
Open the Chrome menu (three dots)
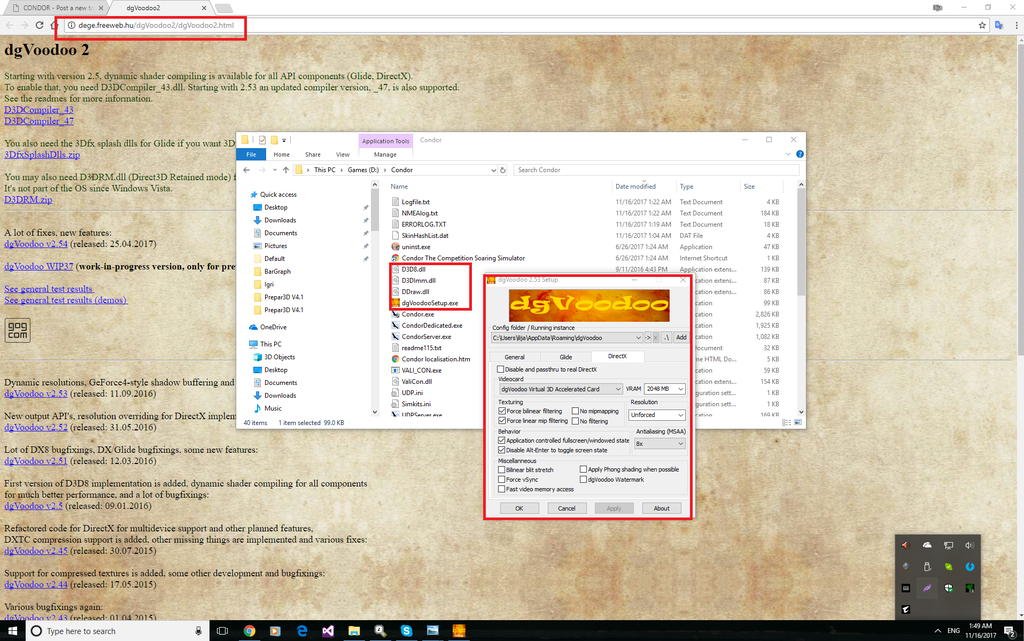[1016, 25]
